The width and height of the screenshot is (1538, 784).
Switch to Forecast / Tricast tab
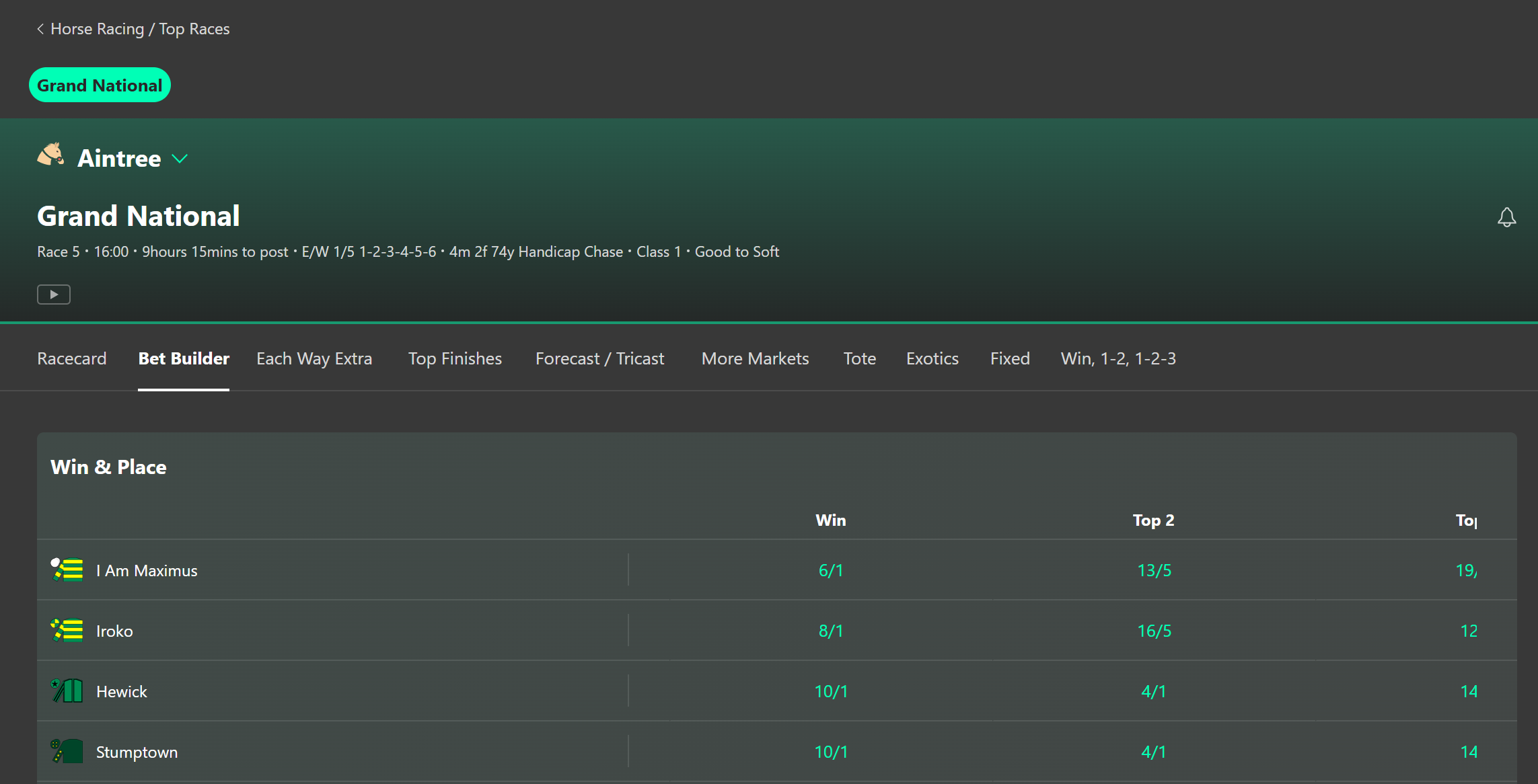point(599,358)
